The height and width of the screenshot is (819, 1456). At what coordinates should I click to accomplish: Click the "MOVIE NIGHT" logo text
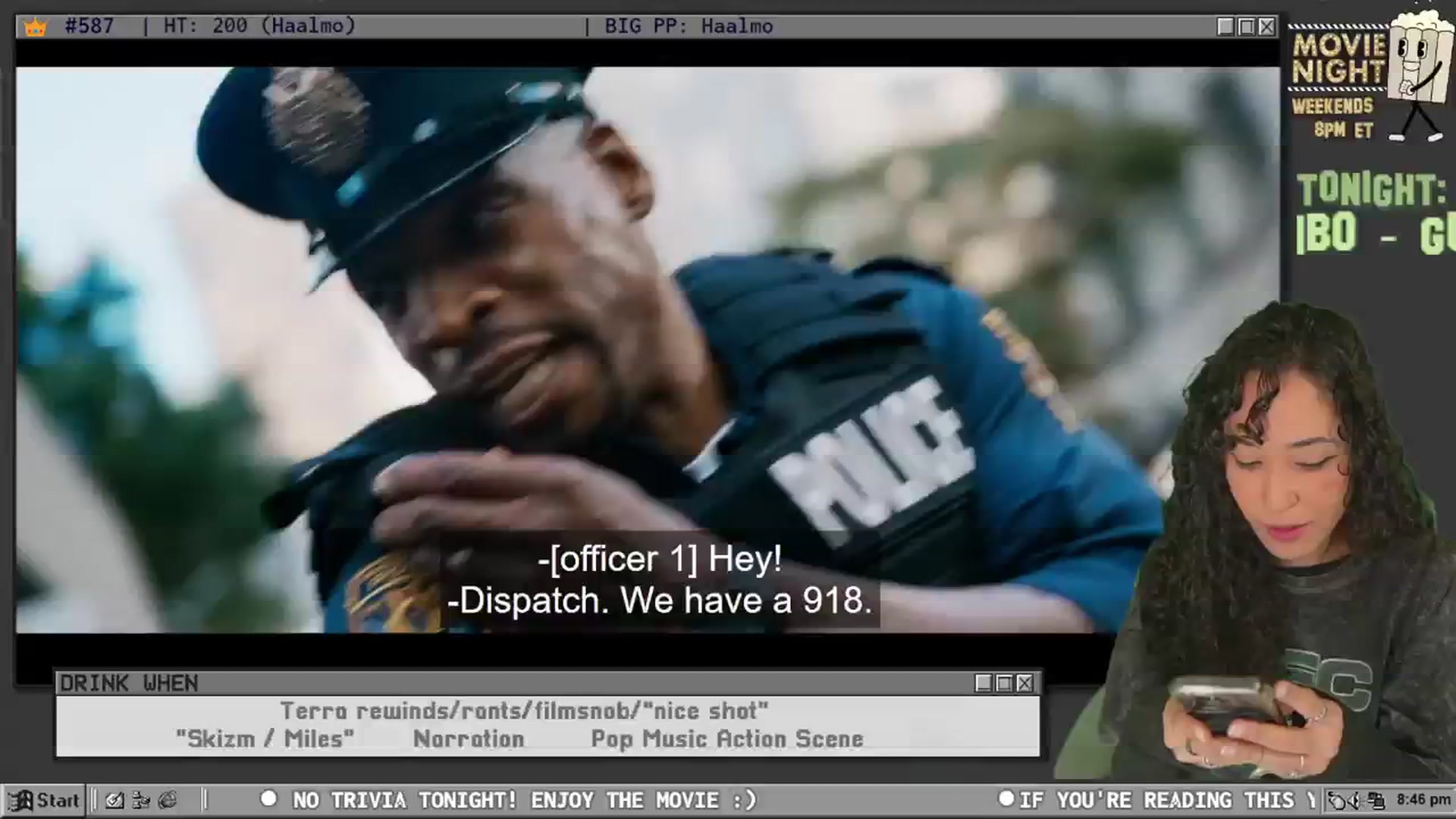(x=1338, y=58)
